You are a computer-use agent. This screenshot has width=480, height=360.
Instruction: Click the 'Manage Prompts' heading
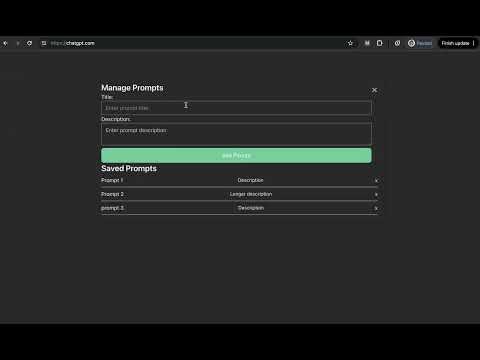(132, 88)
